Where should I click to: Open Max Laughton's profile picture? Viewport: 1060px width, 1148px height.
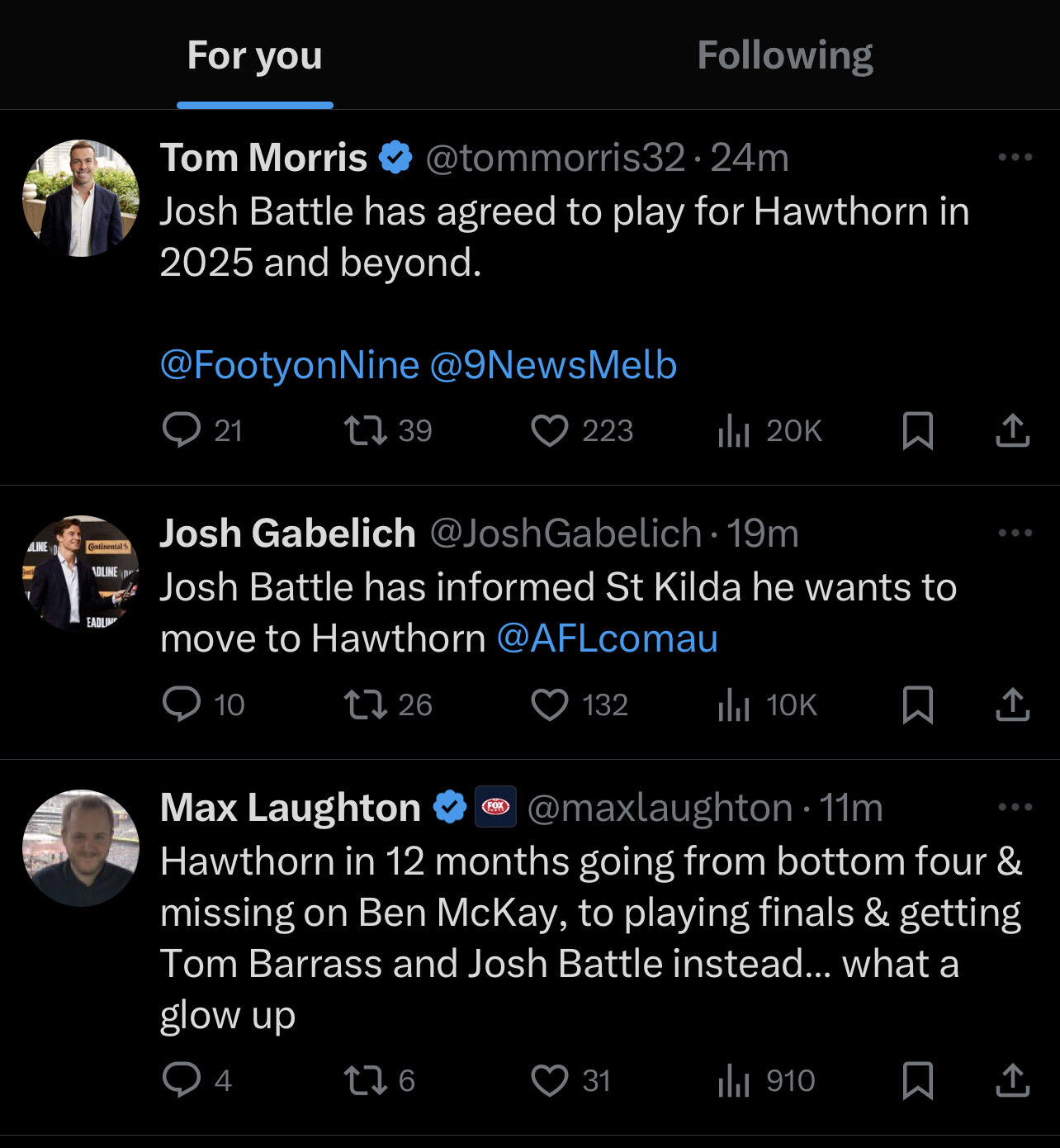(81, 848)
